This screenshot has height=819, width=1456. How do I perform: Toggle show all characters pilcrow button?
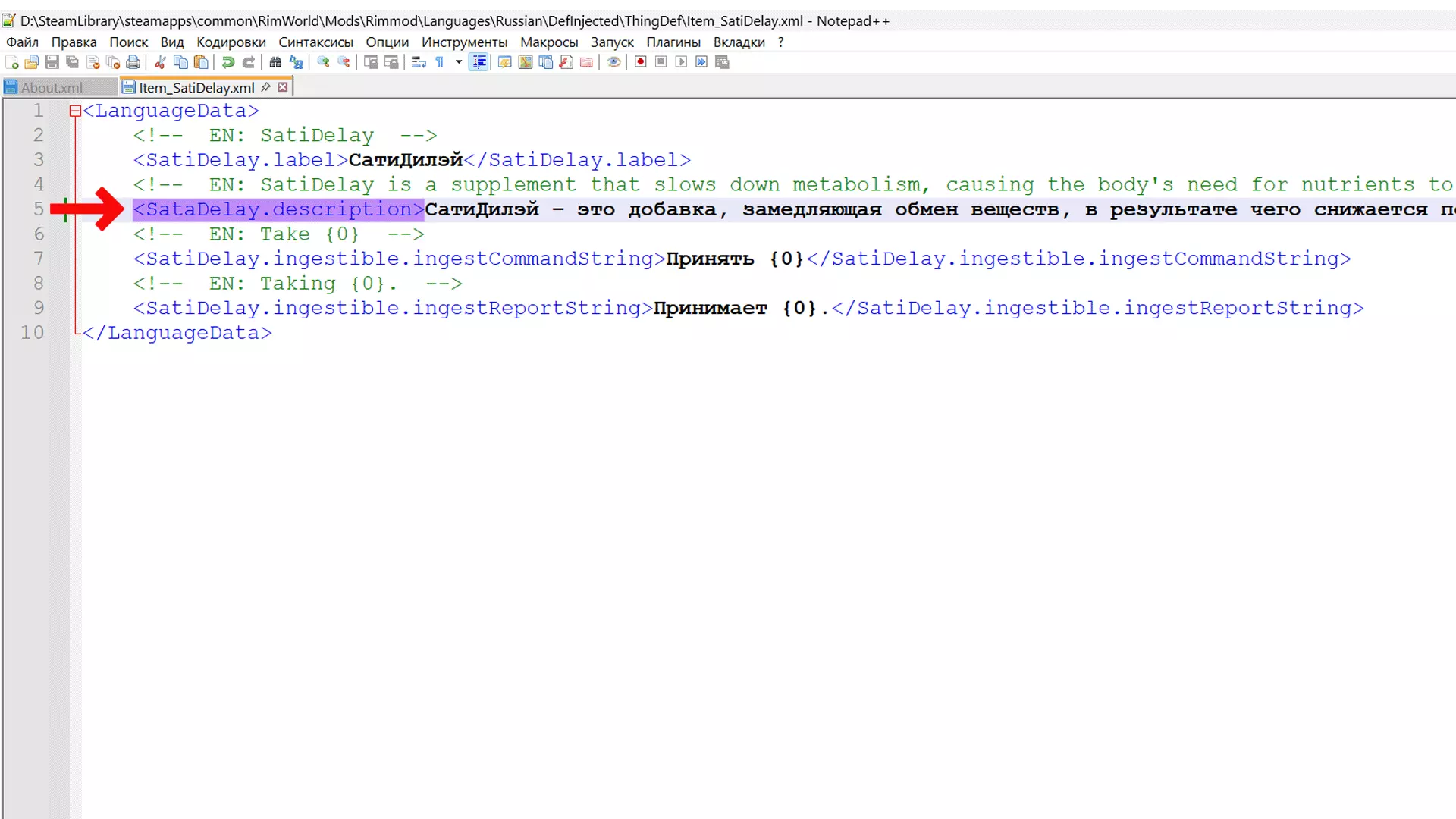pos(440,62)
